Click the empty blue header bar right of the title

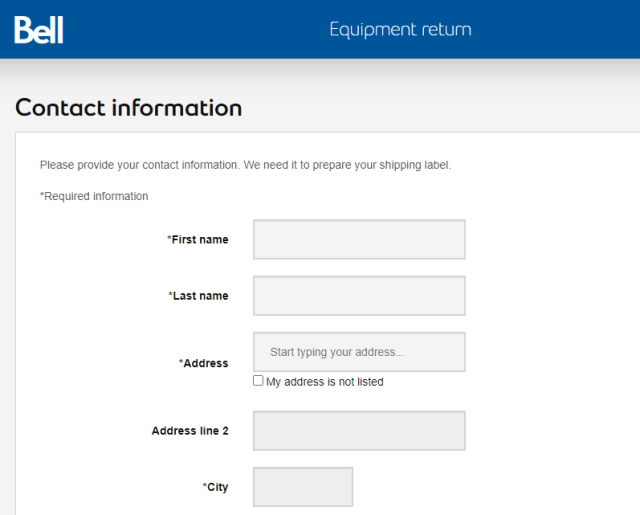[556, 29]
